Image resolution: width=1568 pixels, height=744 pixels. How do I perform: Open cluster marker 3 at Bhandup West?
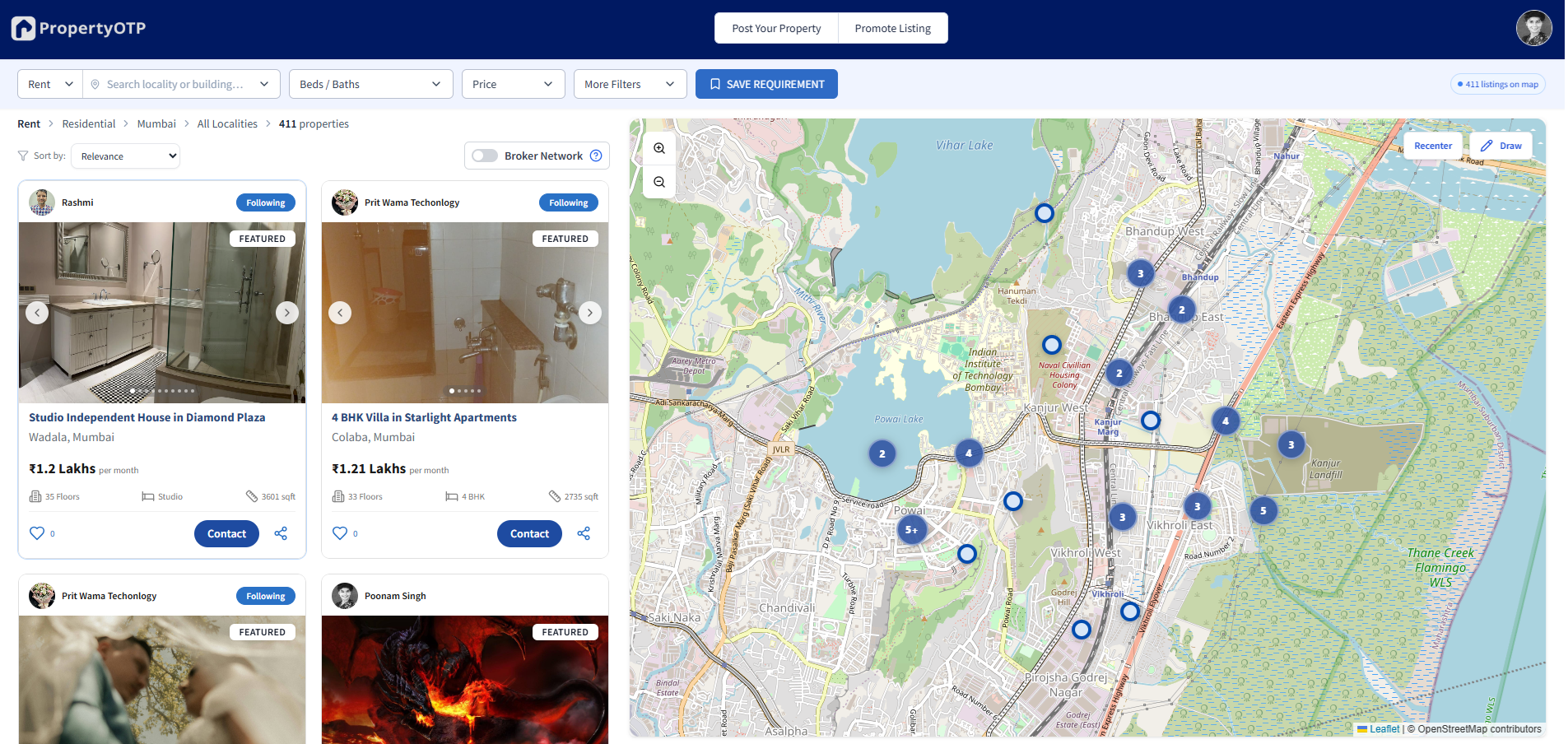pos(1140,274)
